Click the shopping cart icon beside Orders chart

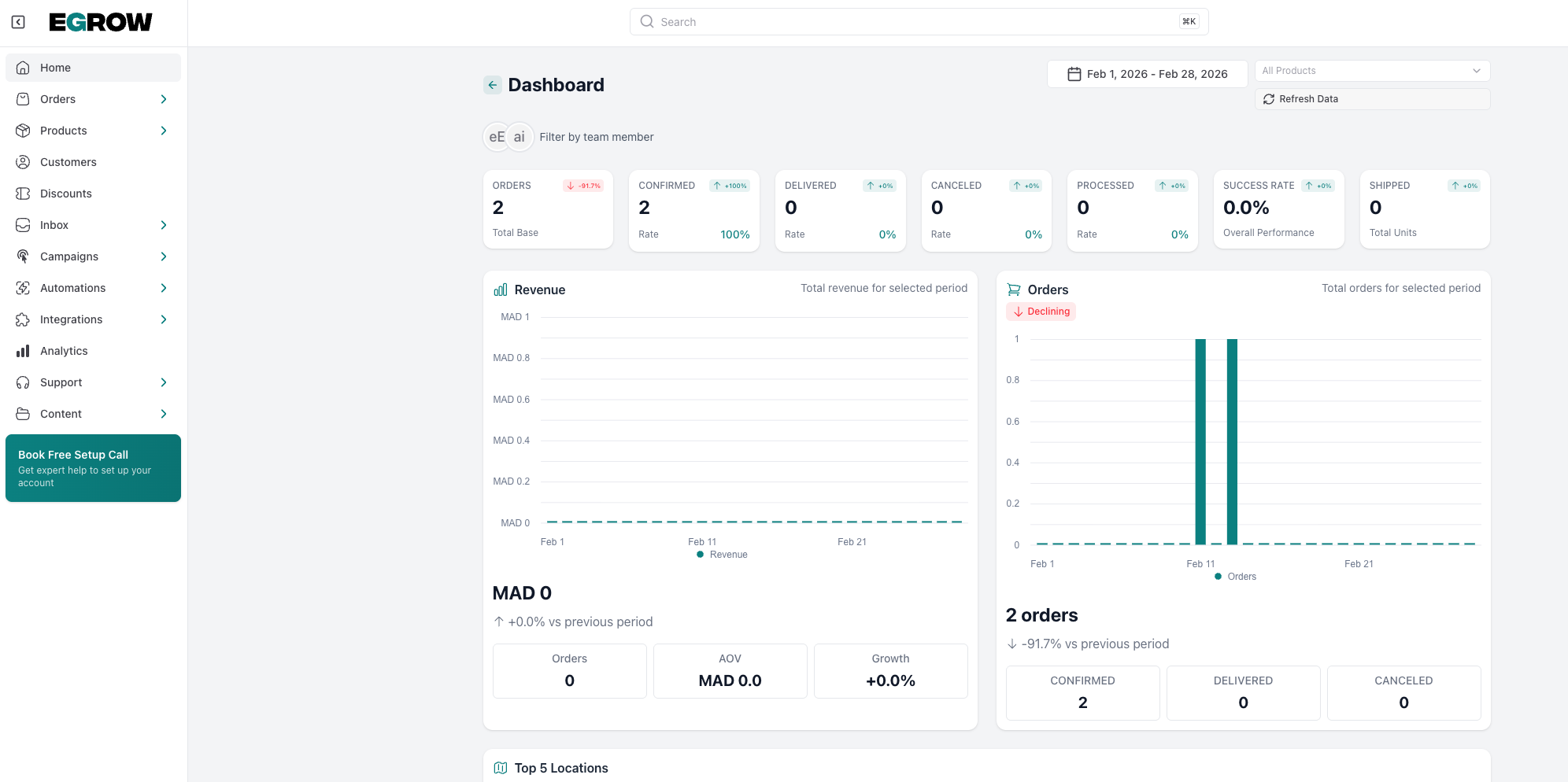click(x=1014, y=290)
